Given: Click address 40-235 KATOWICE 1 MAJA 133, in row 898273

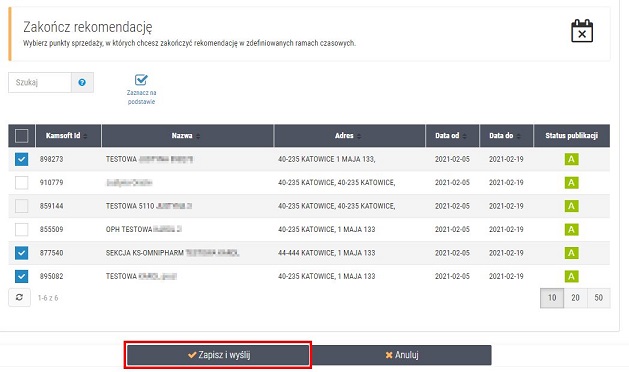Looking at the screenshot, I should tap(327, 159).
